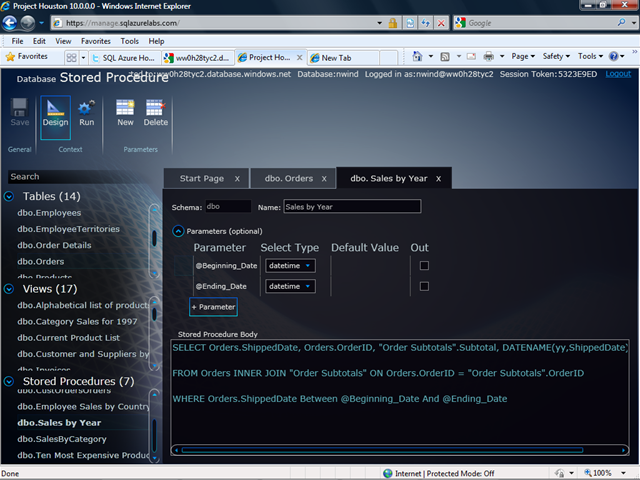Select dbo.EmployeeTerritories table
The width and height of the screenshot is (640, 480).
pyautogui.click(x=68, y=229)
